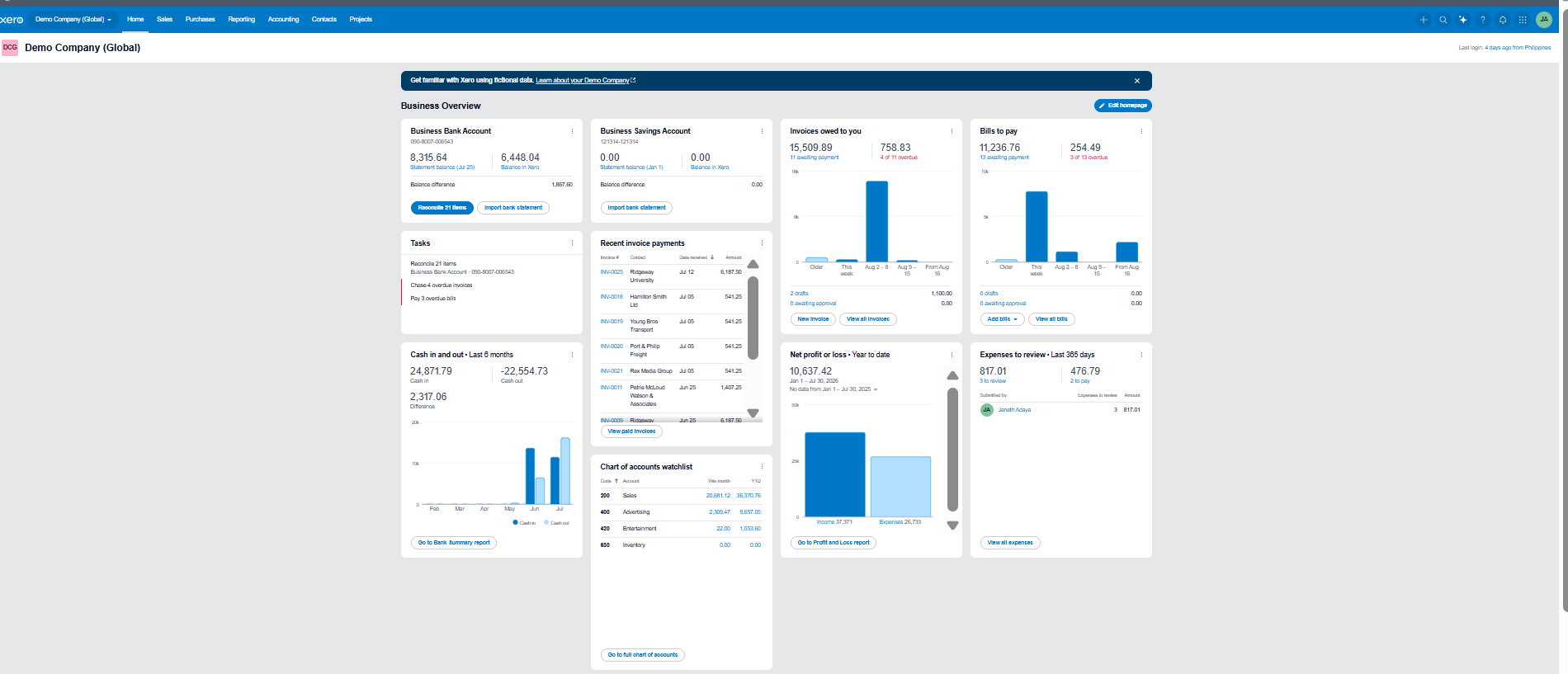Click 3 of 13 overdue bills link
The image size is (1568, 674).
tap(1089, 158)
